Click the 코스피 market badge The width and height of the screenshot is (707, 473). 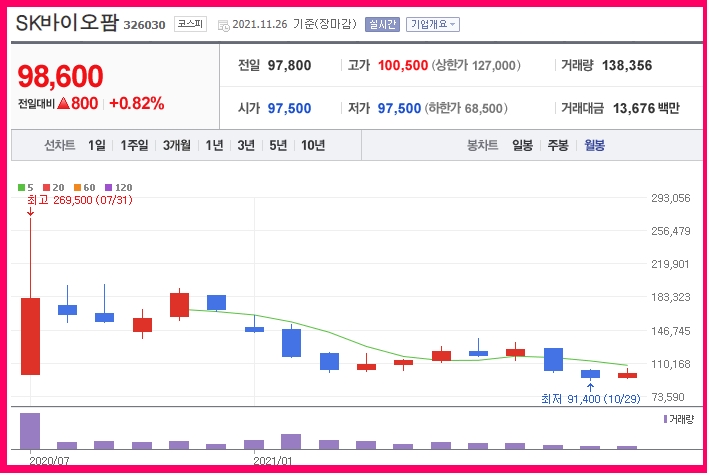190,24
